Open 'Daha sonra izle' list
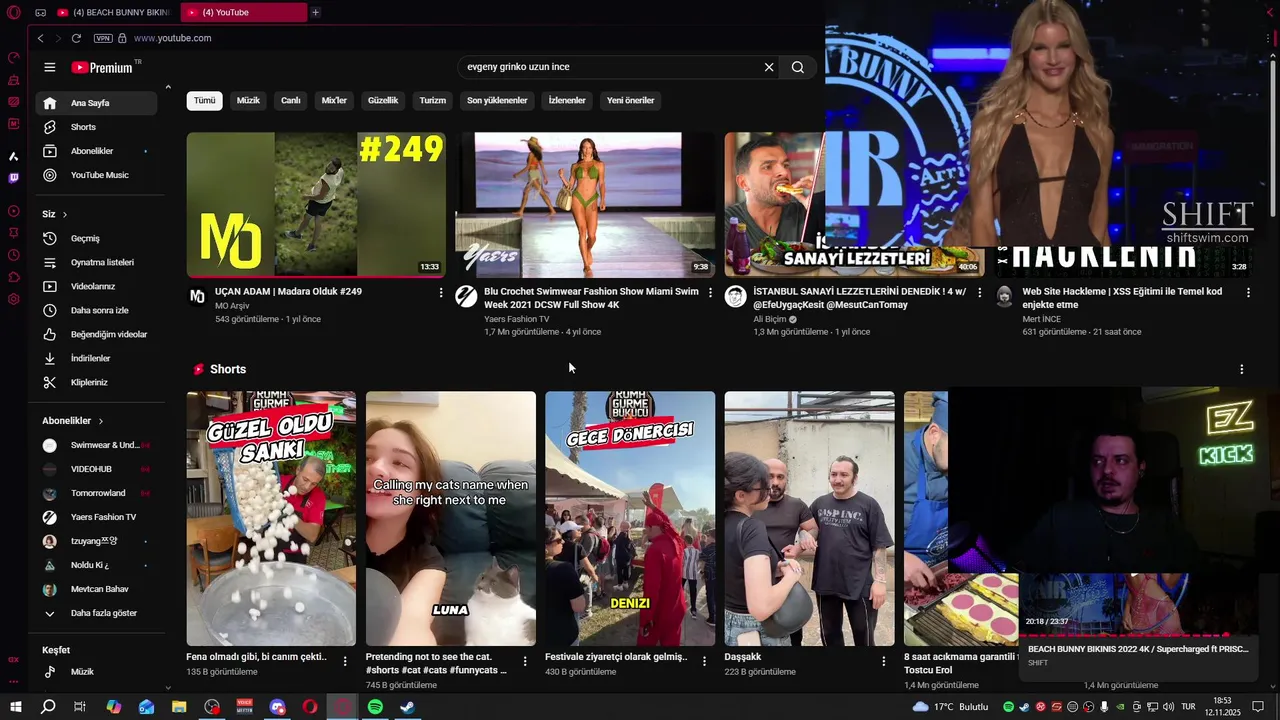Image resolution: width=1280 pixels, height=720 pixels. tap(97, 311)
